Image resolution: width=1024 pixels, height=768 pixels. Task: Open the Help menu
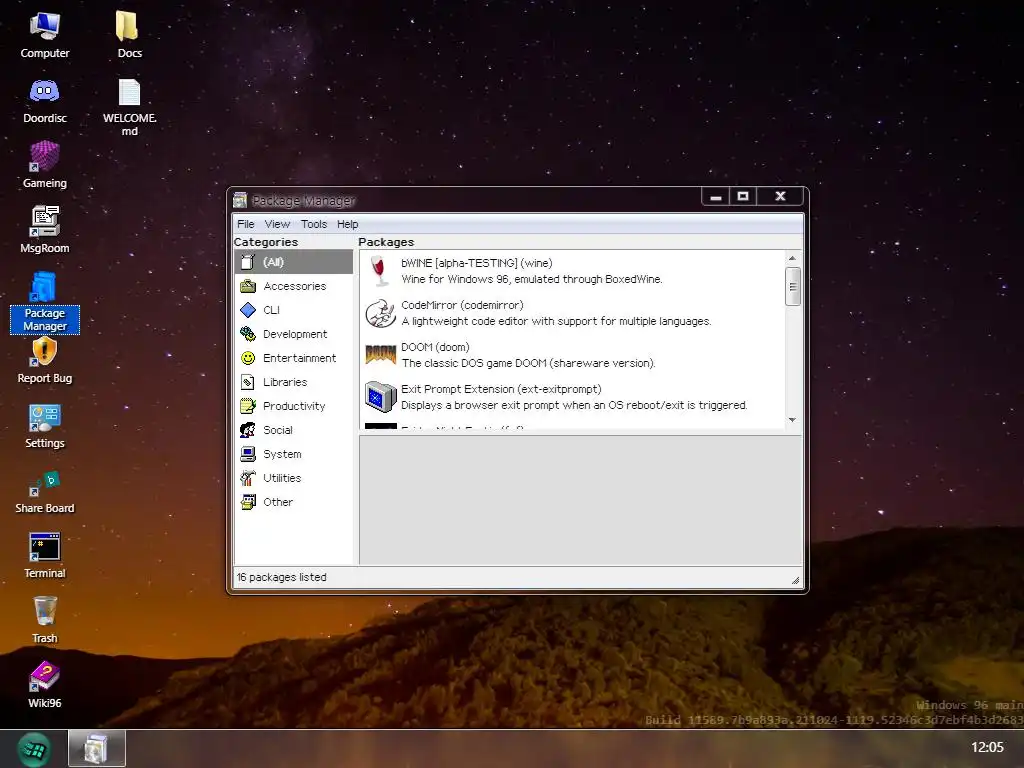pos(347,224)
